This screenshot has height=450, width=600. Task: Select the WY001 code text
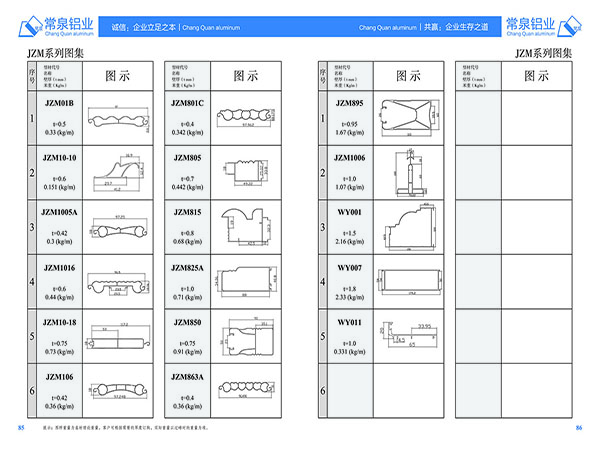[349, 212]
